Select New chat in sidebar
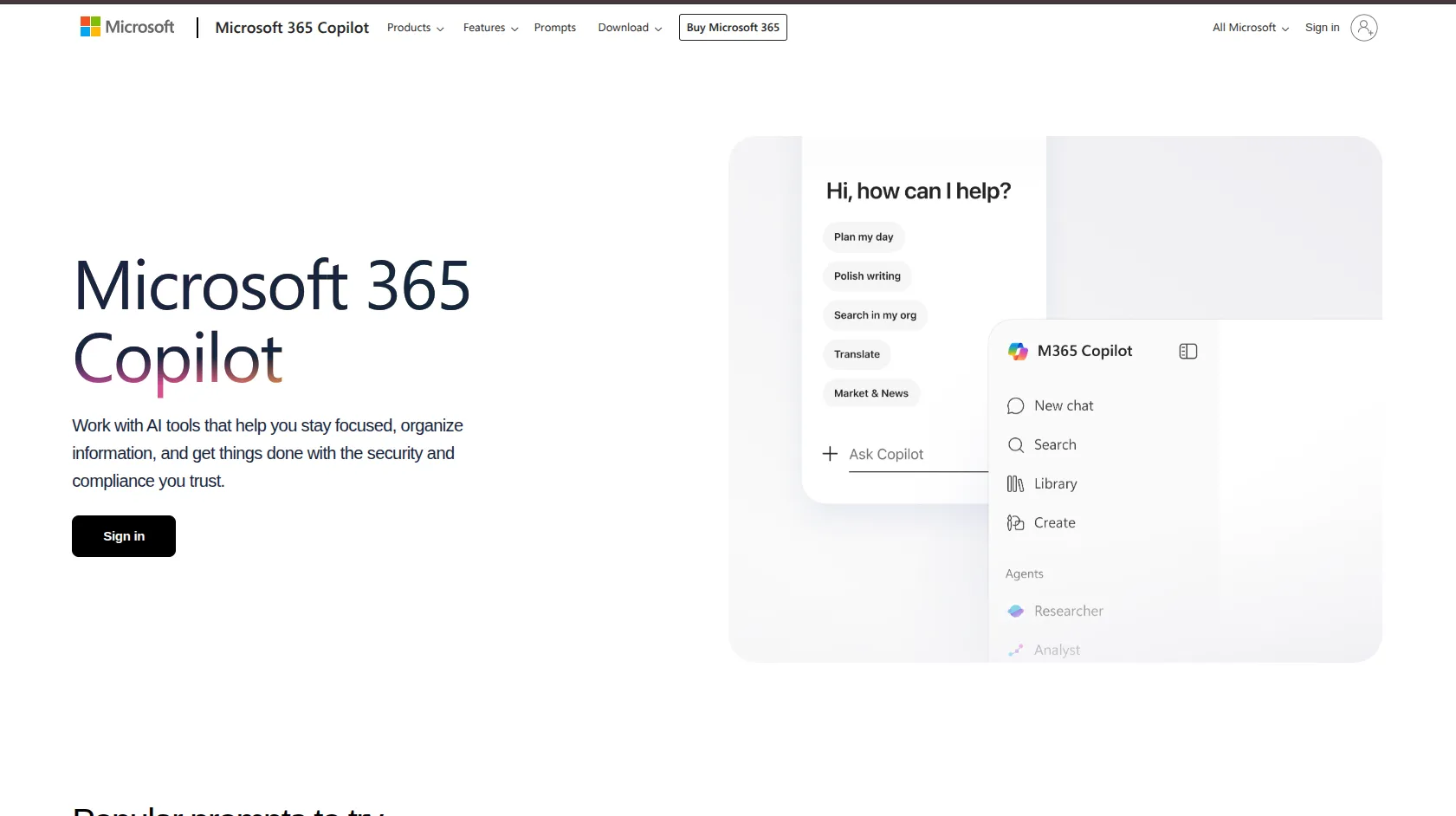 1064,406
